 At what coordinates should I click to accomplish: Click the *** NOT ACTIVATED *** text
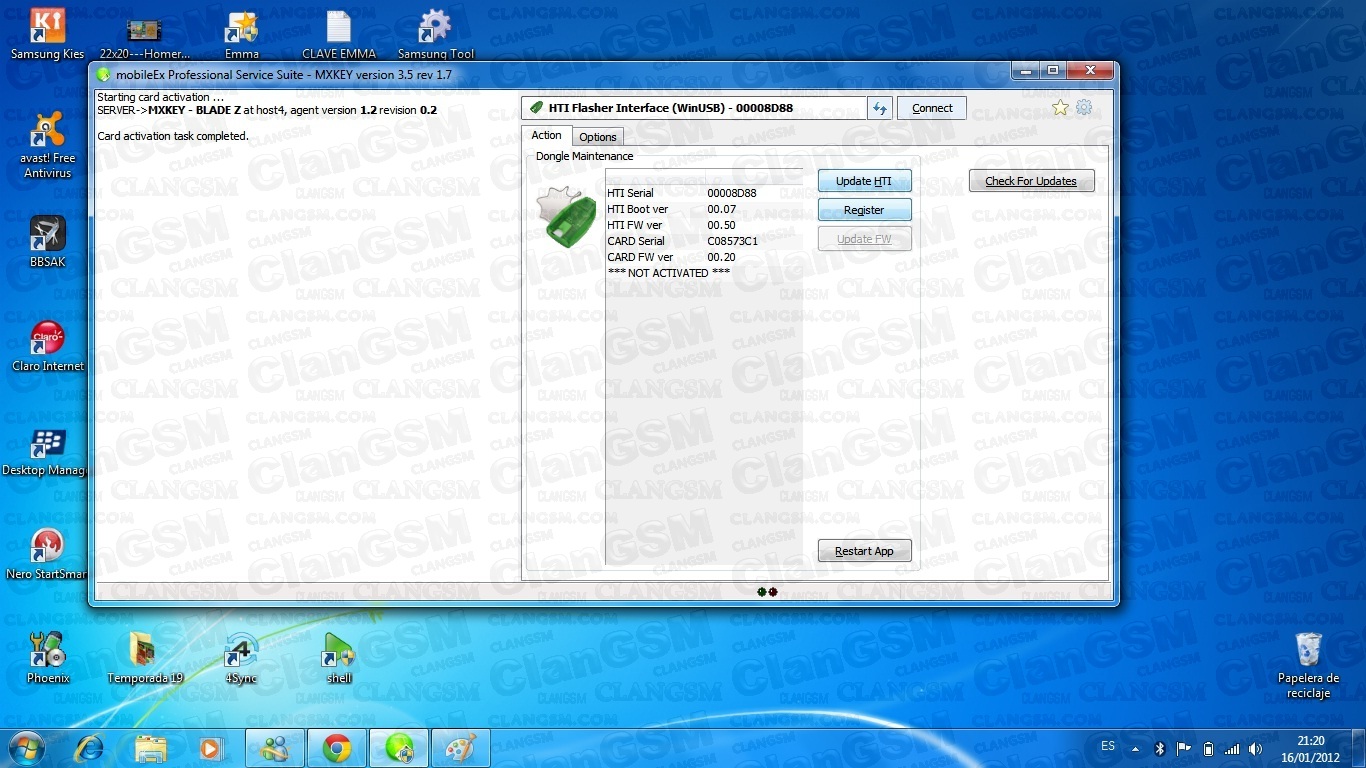(x=669, y=273)
